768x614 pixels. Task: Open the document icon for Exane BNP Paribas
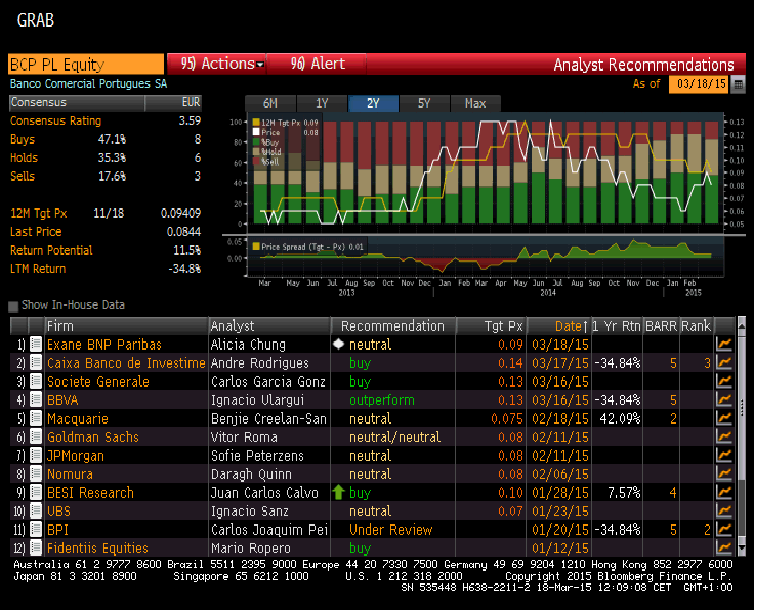(36, 344)
